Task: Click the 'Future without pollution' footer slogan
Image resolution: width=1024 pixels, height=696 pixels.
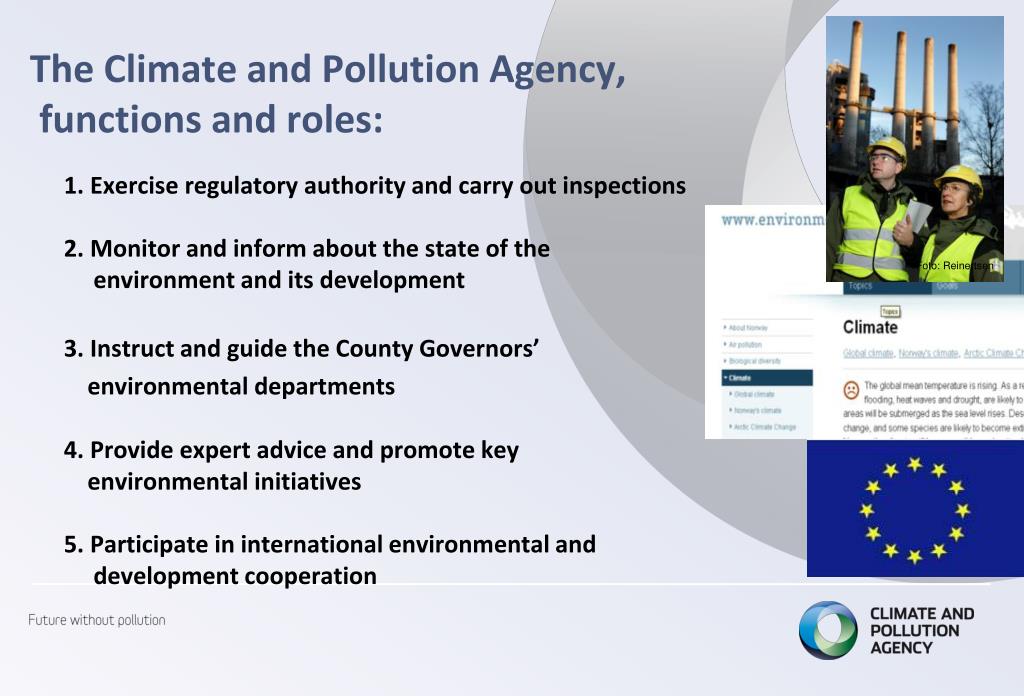Action: point(97,620)
